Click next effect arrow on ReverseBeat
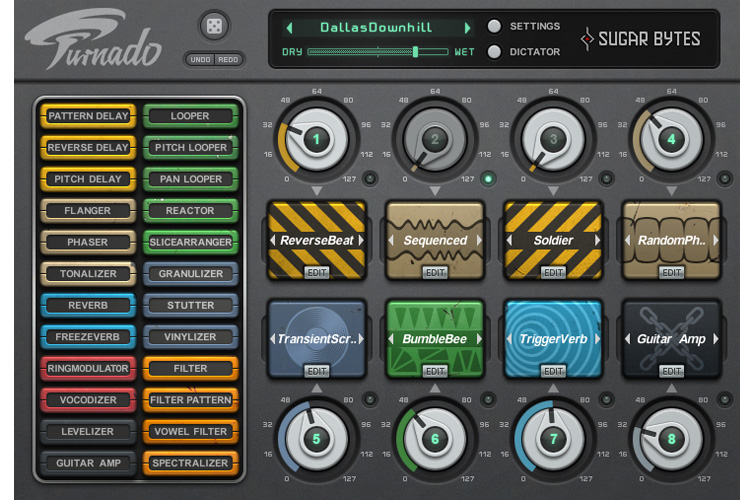The image size is (754, 500). [x=362, y=241]
